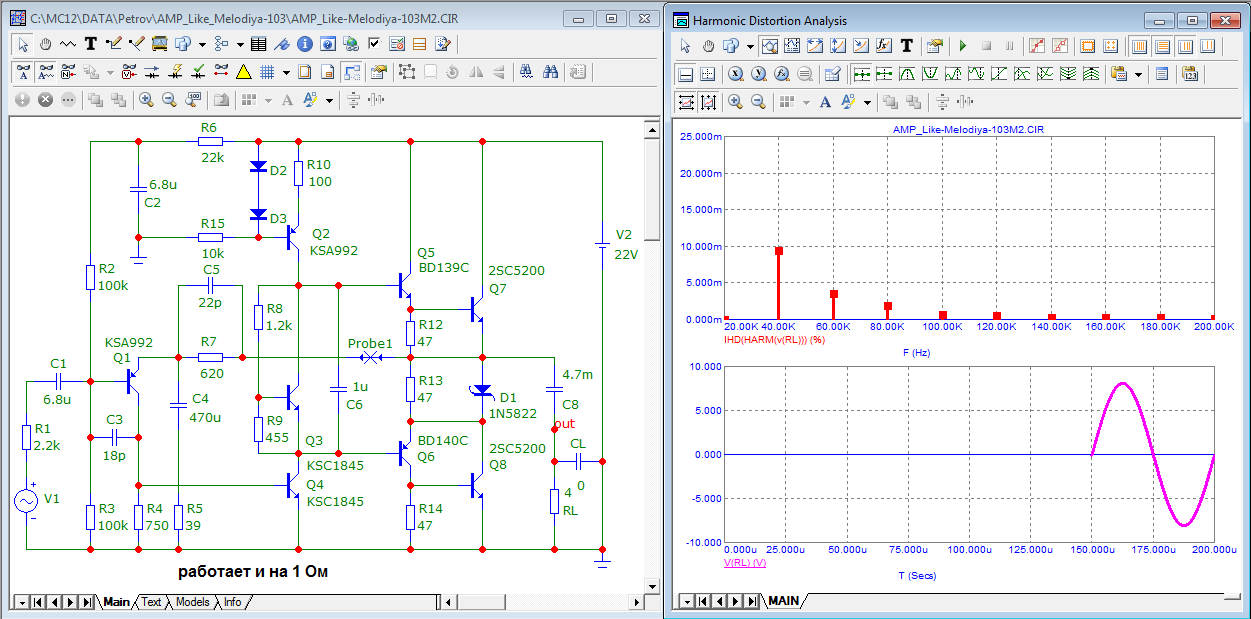The width and height of the screenshot is (1251, 619).
Task: Zoom in on the schematic with magnifier plus
Action: point(146,100)
